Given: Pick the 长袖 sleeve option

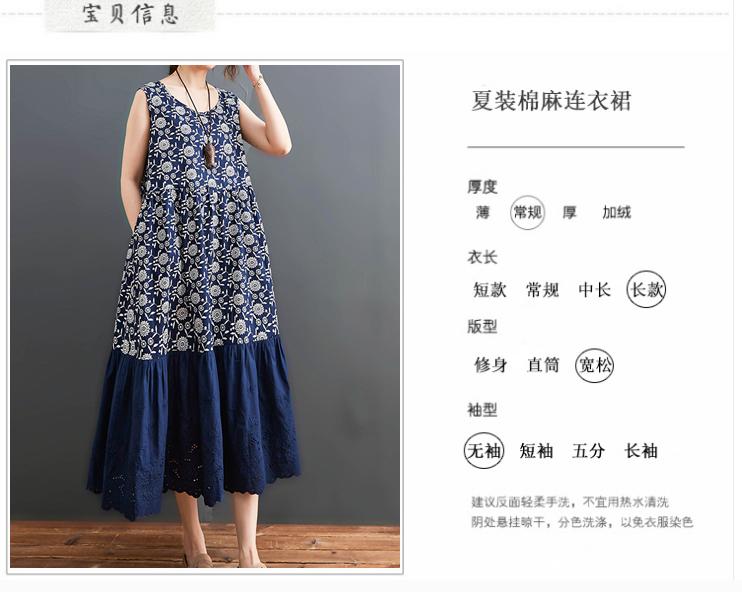Looking at the screenshot, I should pyautogui.click(x=641, y=451).
